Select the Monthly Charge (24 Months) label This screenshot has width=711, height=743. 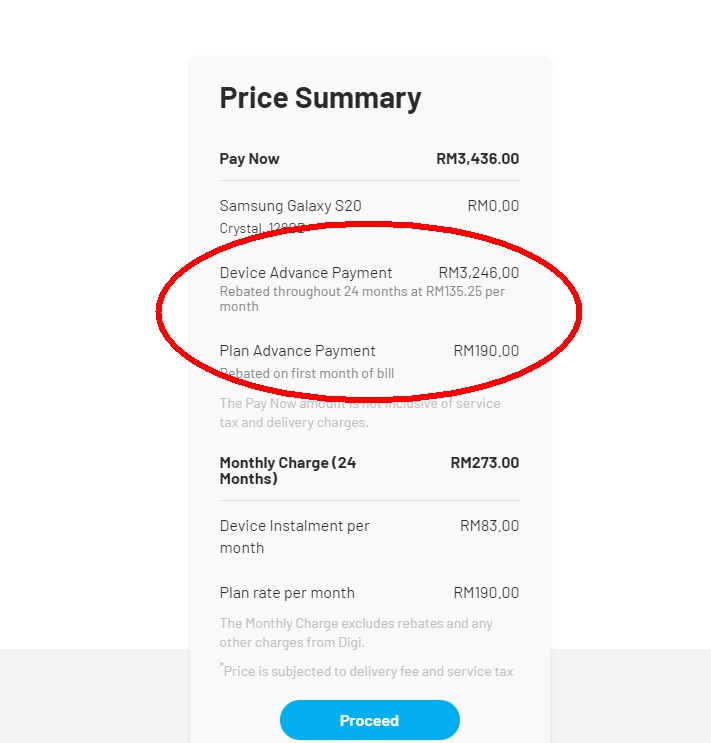288,471
